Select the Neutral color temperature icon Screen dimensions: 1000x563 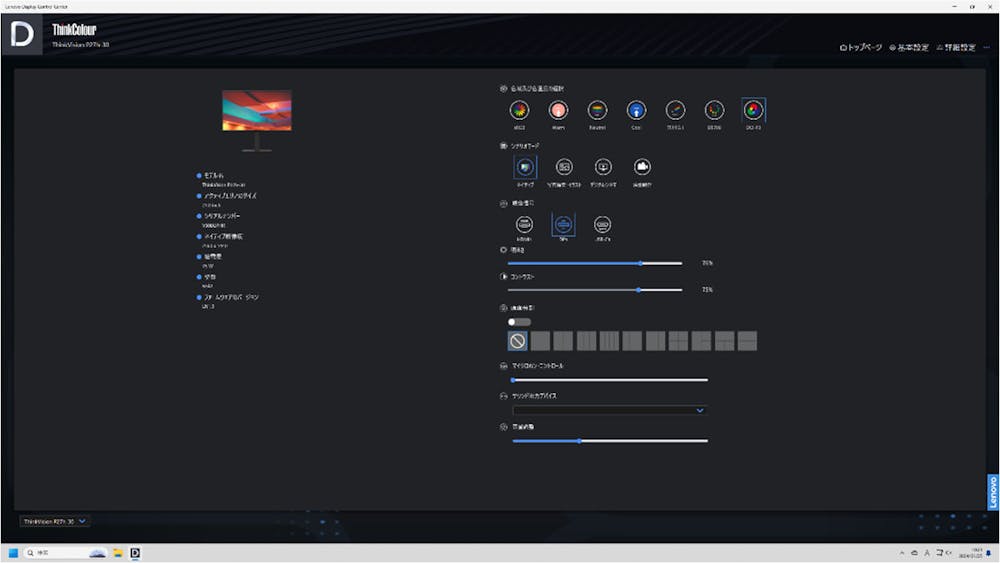597,110
